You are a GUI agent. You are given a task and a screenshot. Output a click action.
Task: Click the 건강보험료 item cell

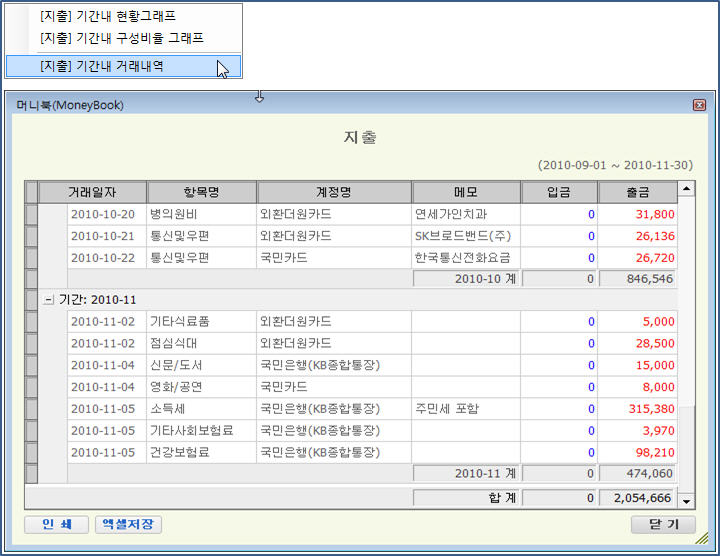pos(201,453)
